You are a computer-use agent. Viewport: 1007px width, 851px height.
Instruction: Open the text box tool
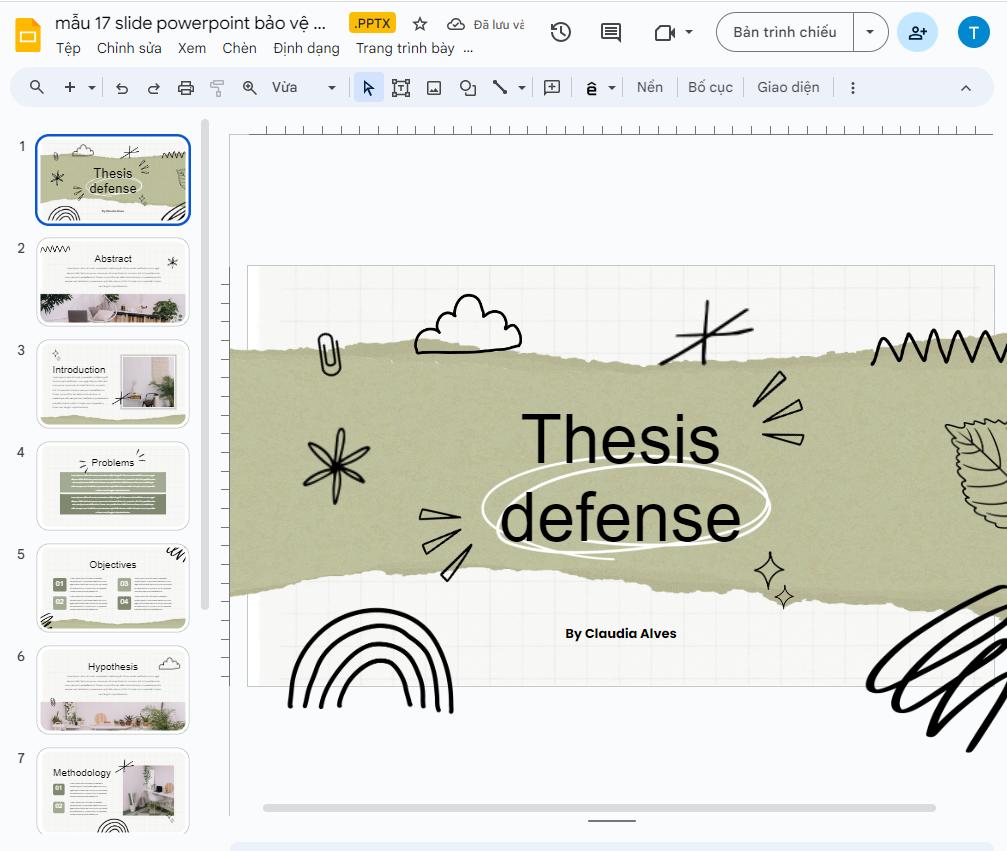pos(400,87)
